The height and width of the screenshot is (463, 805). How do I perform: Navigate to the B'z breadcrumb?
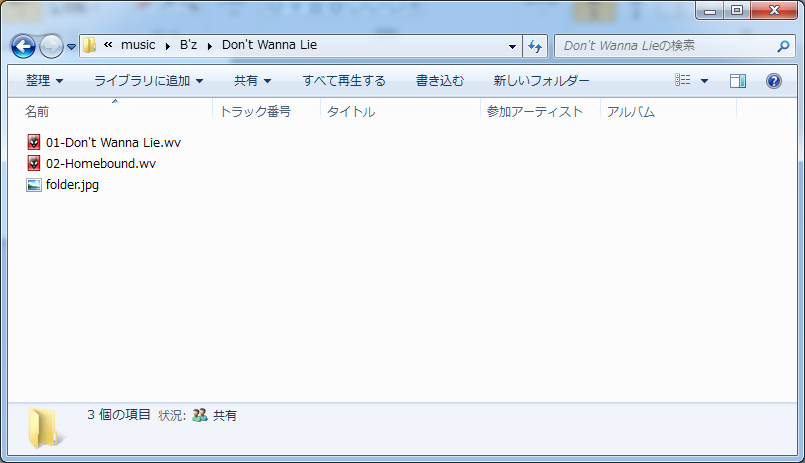coord(188,45)
